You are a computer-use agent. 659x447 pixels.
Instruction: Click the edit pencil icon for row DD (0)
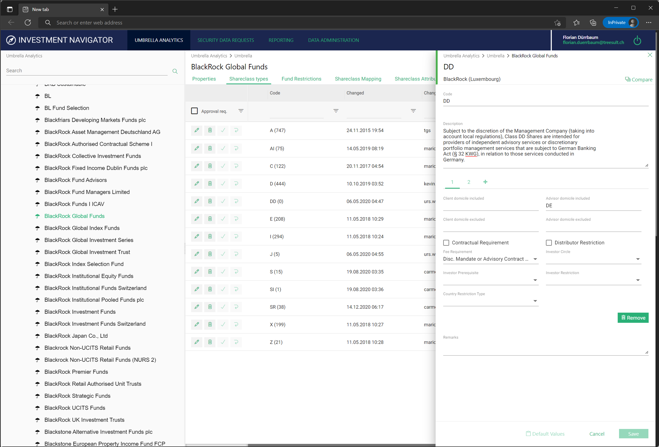196,201
